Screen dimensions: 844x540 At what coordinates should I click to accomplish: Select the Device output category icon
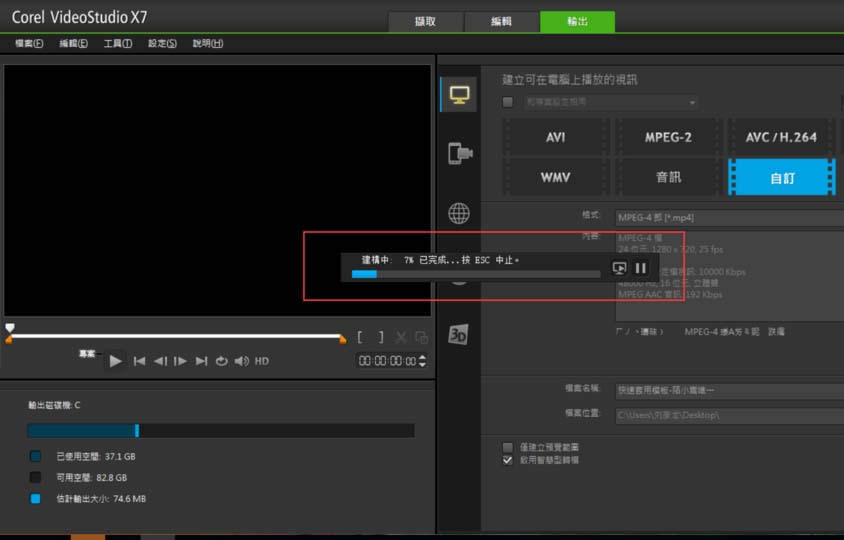pos(459,153)
